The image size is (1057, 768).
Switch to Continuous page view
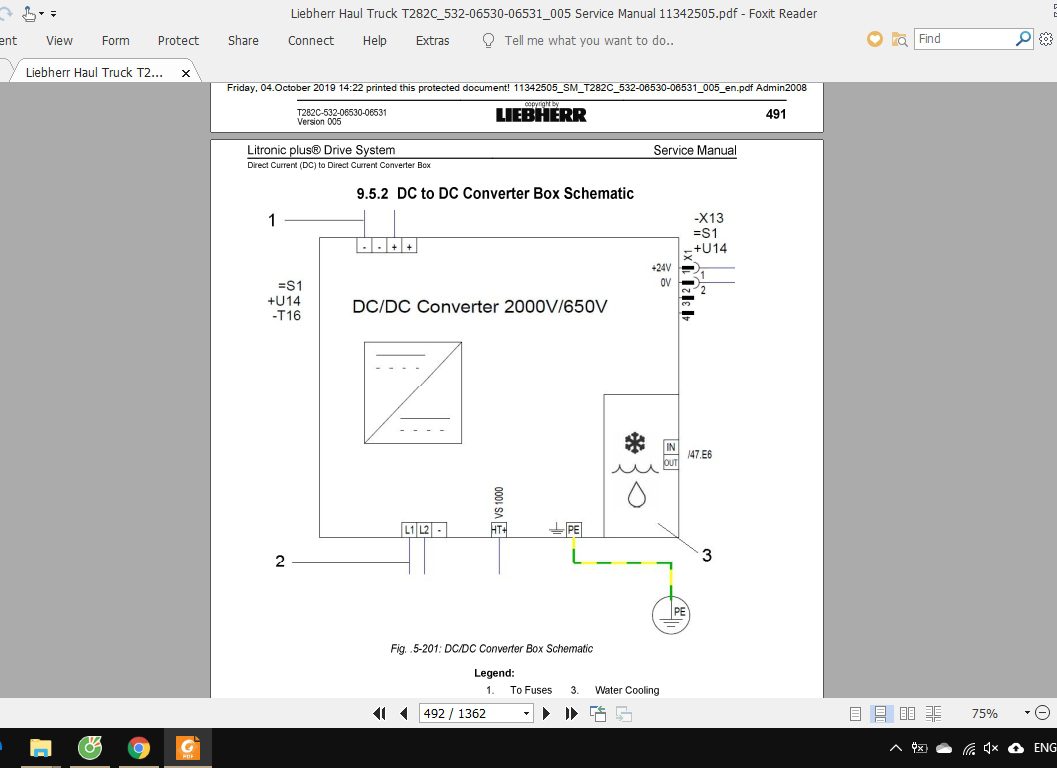(x=880, y=713)
